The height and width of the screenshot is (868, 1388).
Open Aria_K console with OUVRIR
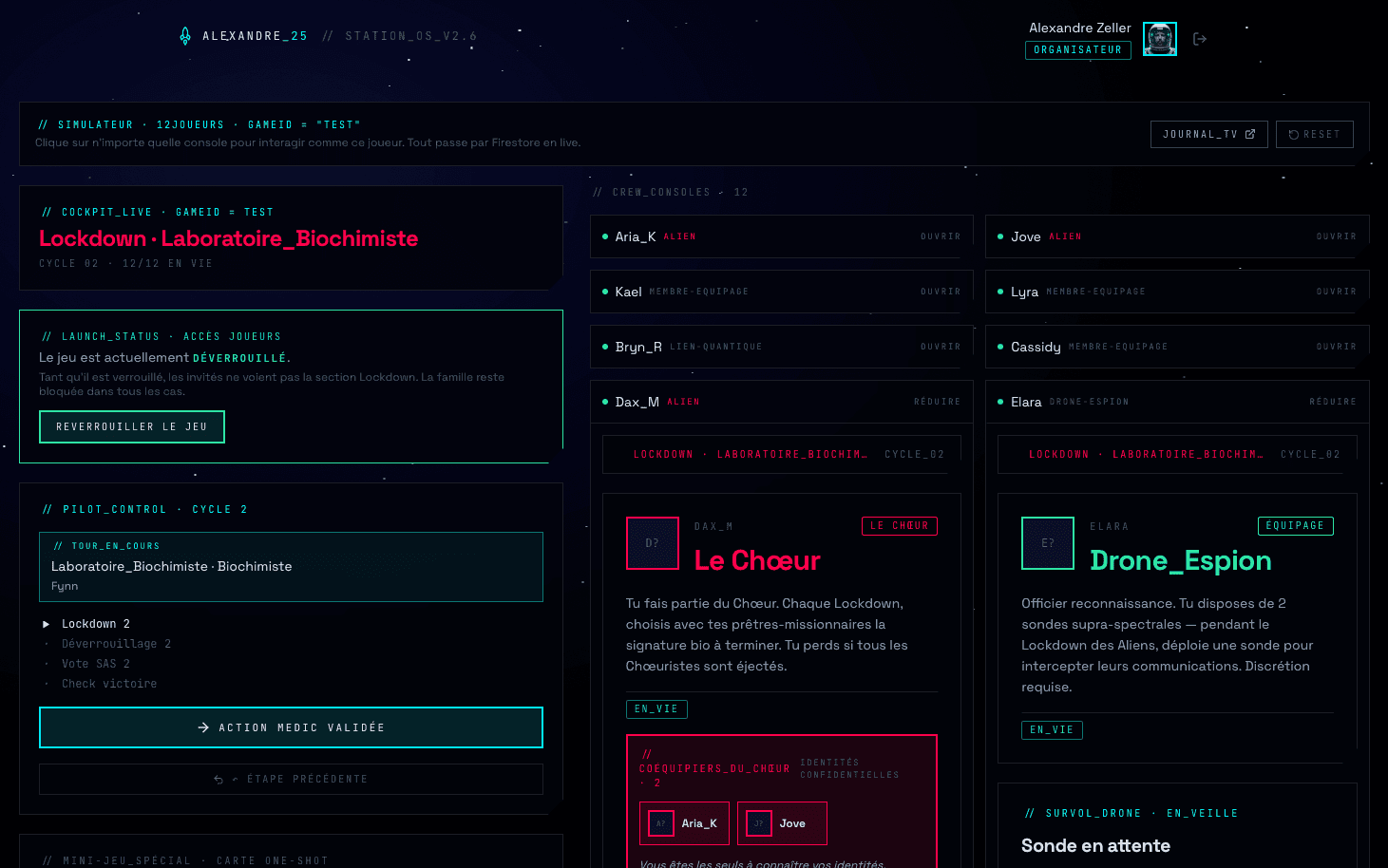(x=941, y=236)
